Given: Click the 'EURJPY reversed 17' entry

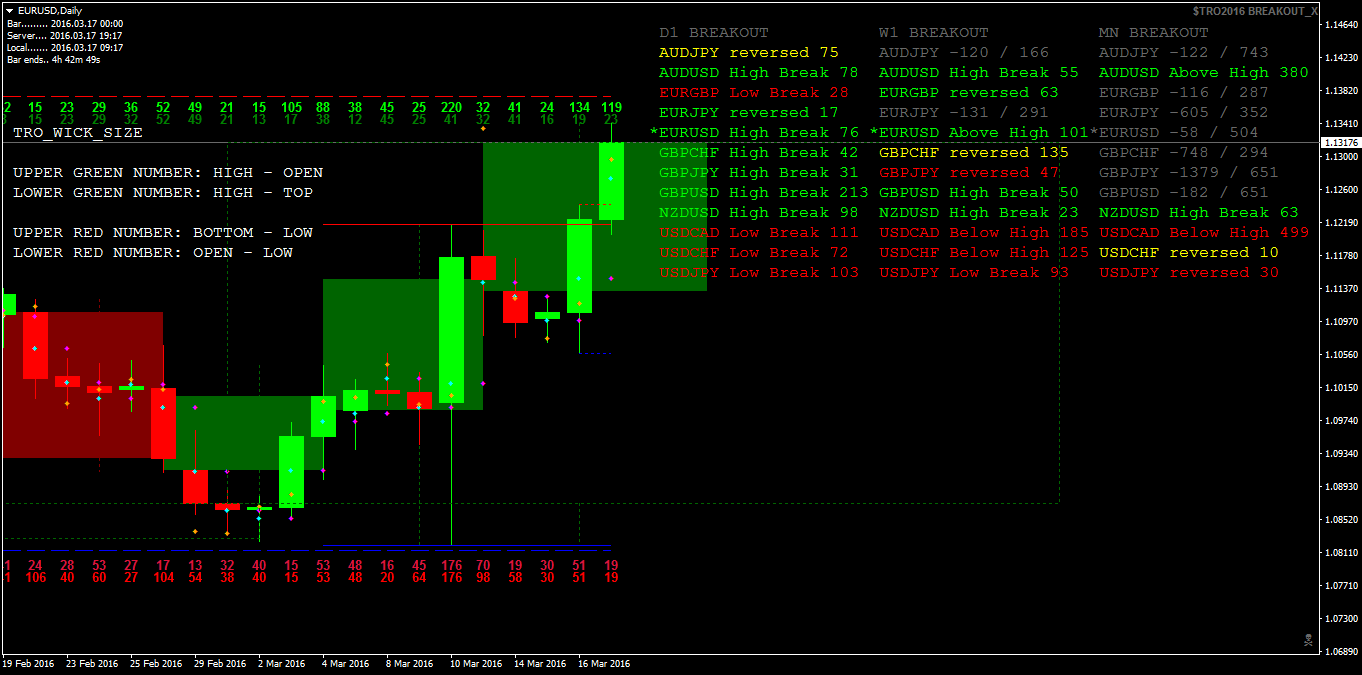Looking at the screenshot, I should tap(749, 113).
